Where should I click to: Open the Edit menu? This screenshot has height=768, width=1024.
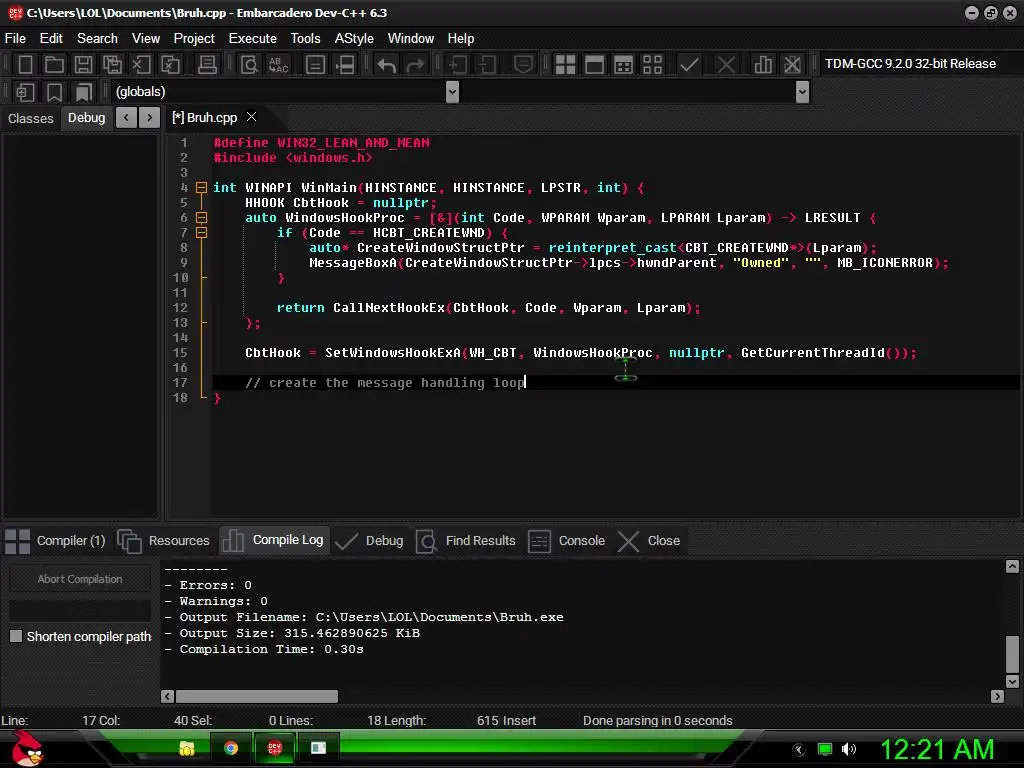[x=51, y=39]
